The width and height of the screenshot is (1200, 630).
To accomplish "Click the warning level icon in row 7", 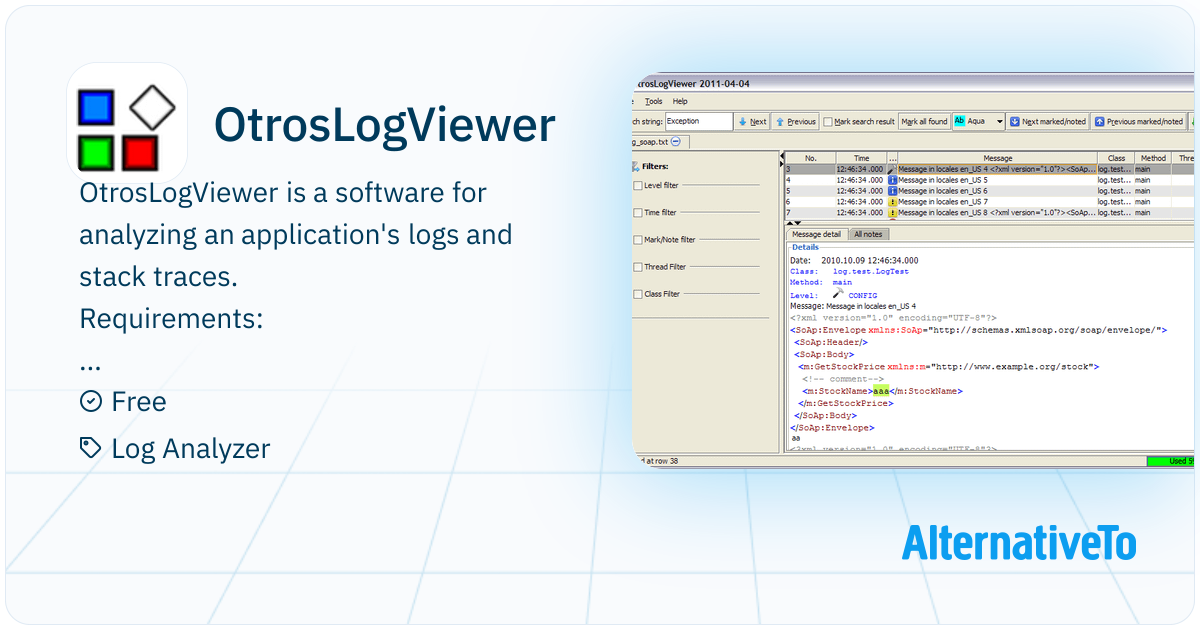I will tap(892, 213).
